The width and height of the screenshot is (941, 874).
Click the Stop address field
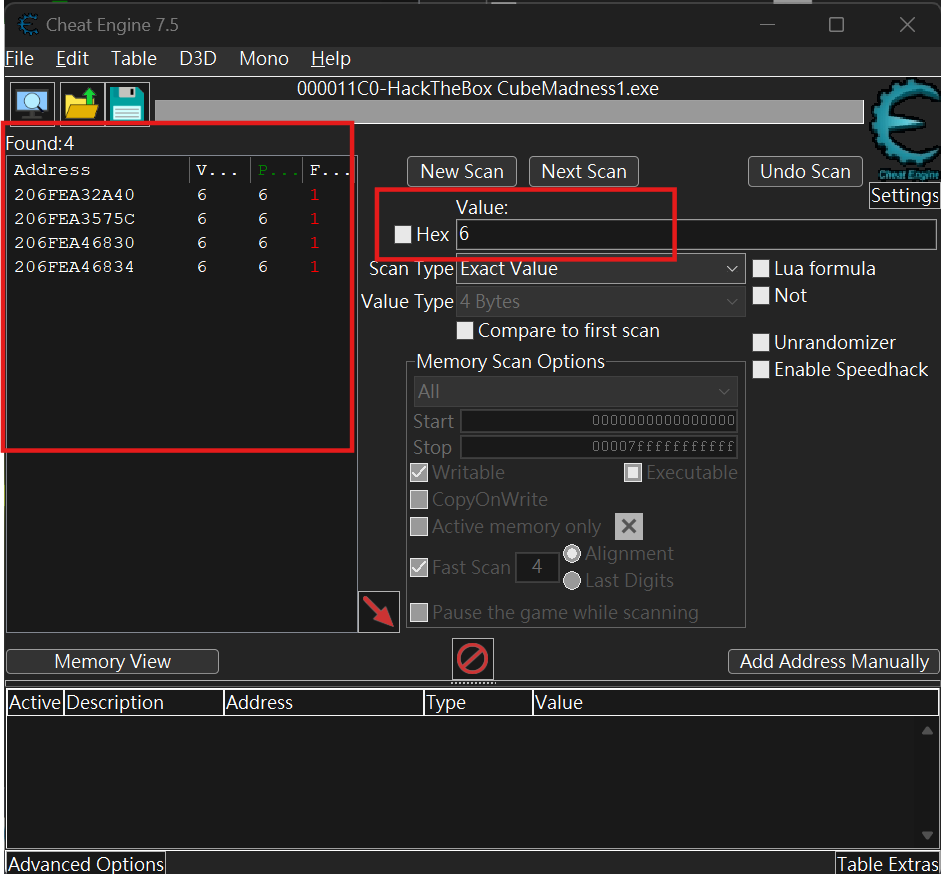(599, 447)
